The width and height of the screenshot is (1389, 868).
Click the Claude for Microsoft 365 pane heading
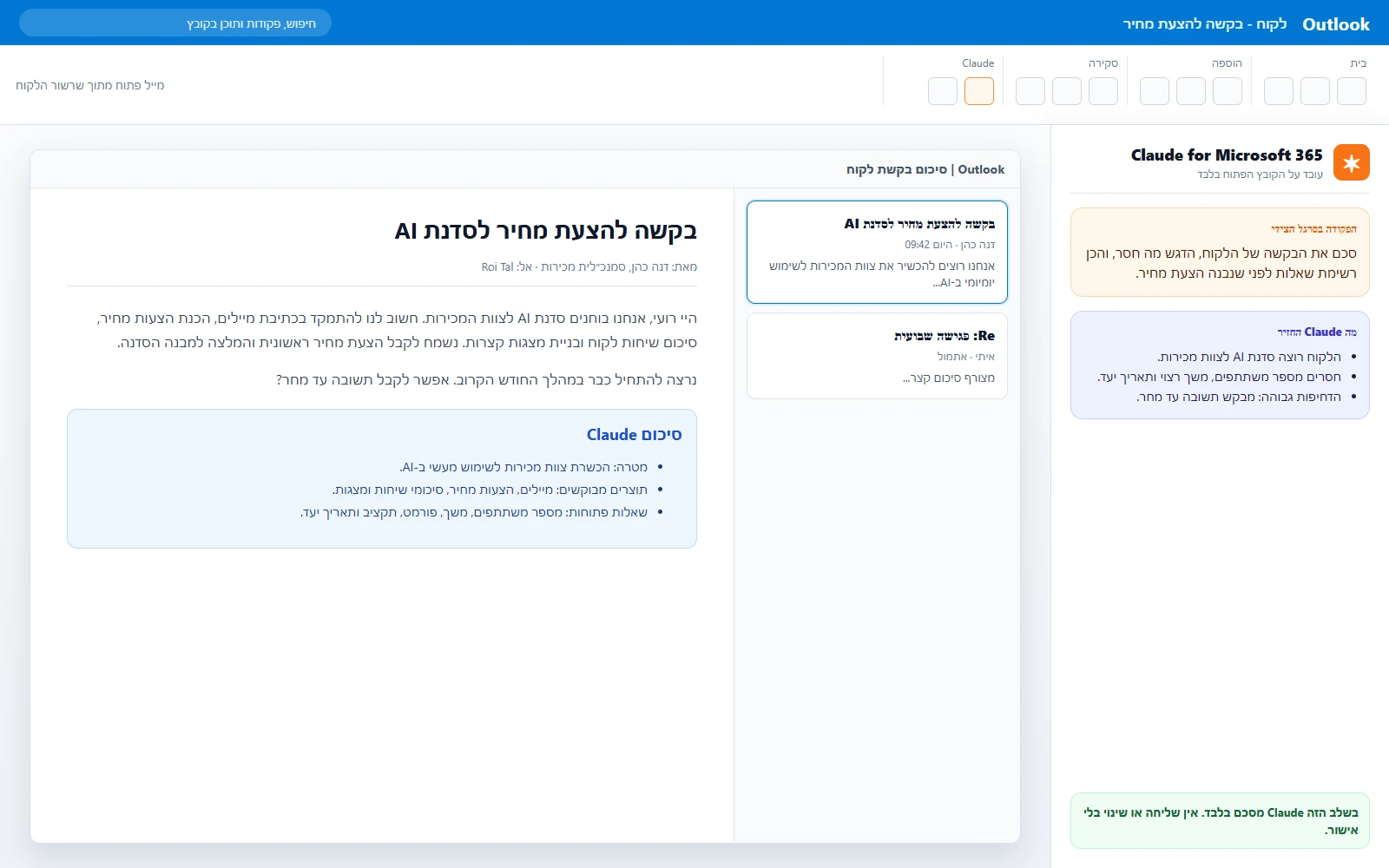(1227, 155)
